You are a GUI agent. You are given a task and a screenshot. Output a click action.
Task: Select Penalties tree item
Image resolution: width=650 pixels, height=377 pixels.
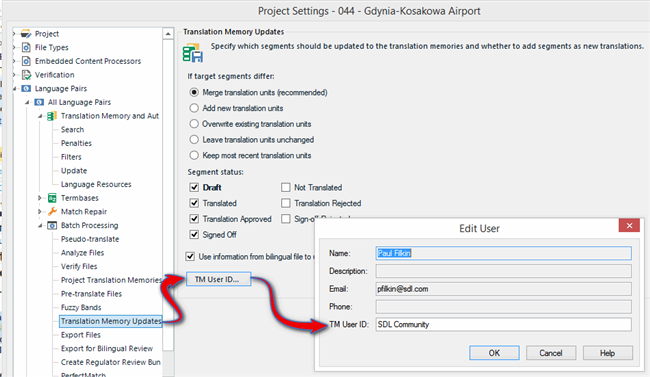pos(76,143)
